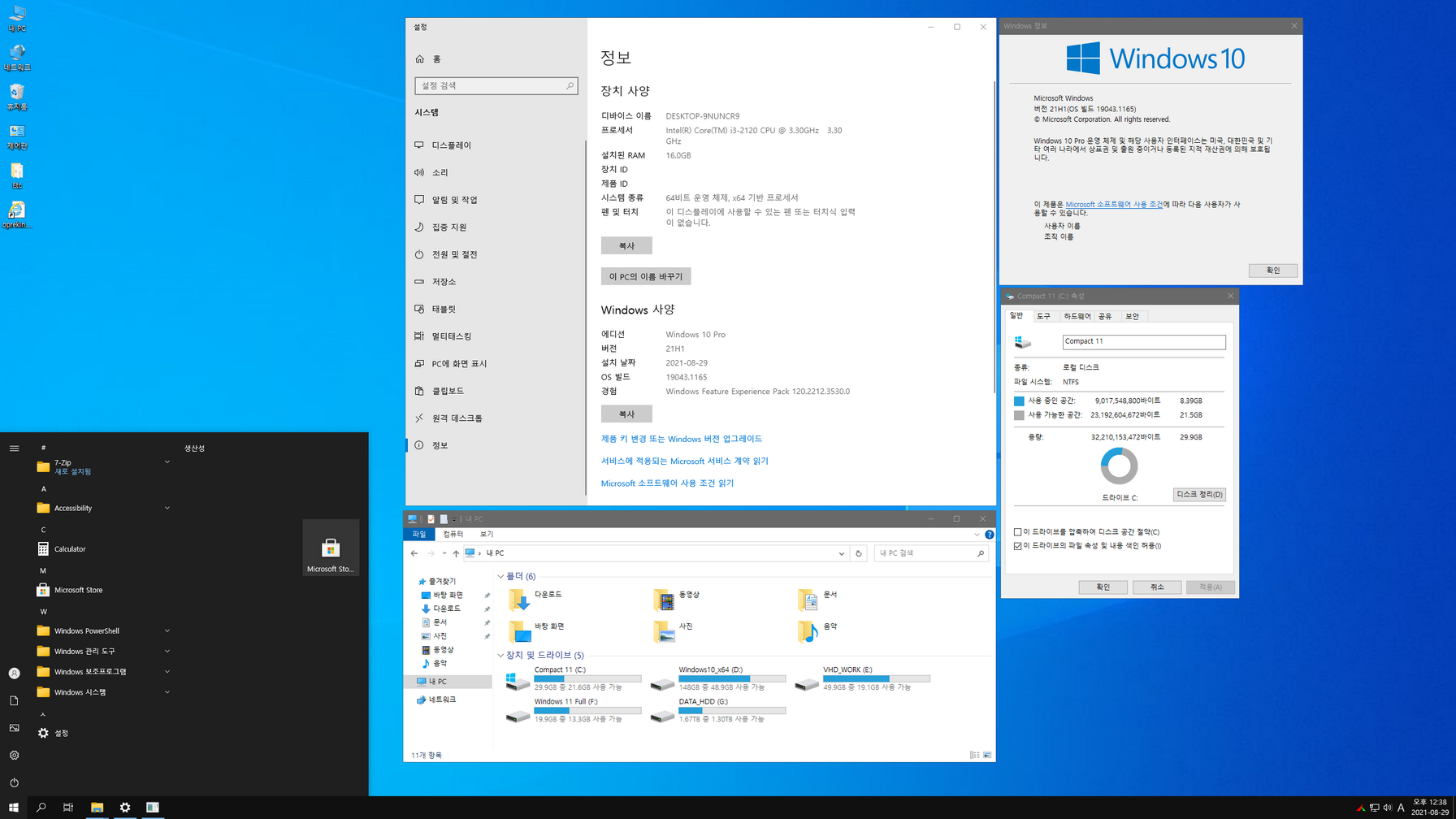Open Compact 11 (C:) drive in Explorer

click(573, 678)
